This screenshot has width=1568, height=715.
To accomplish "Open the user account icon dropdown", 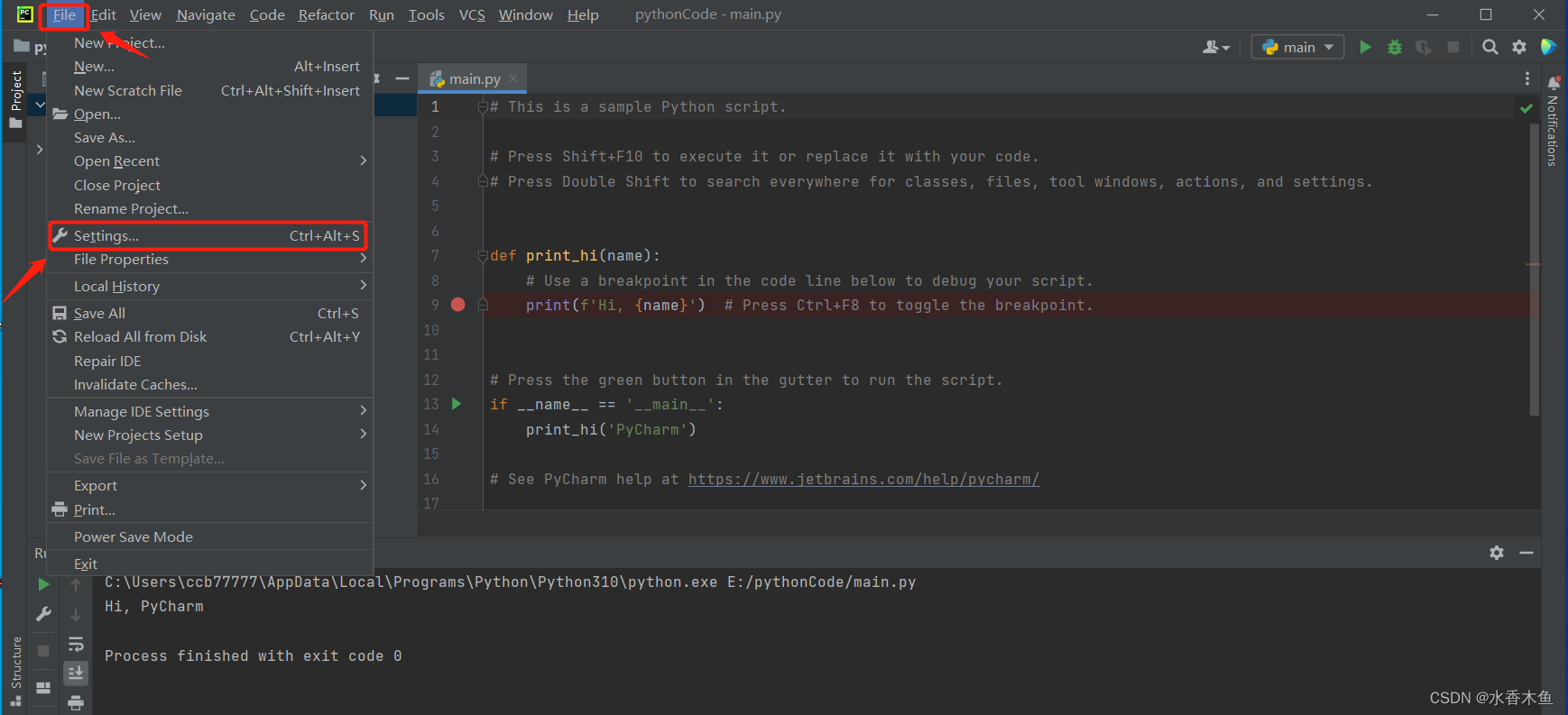I will (1216, 47).
